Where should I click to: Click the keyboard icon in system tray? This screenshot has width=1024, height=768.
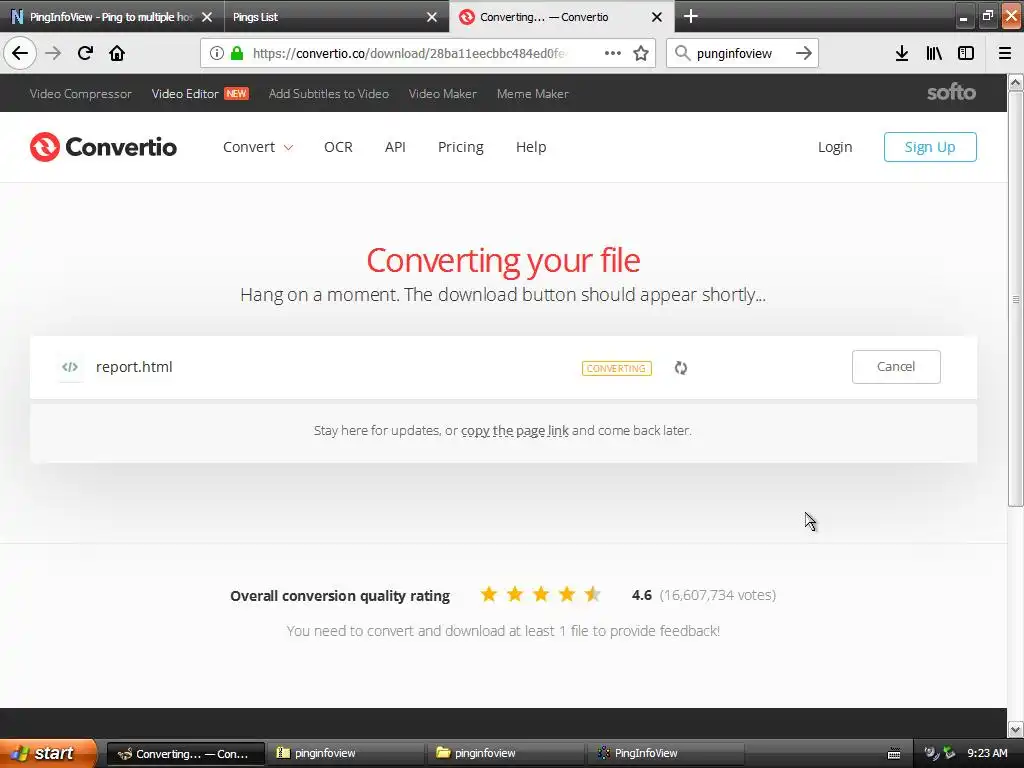point(894,754)
